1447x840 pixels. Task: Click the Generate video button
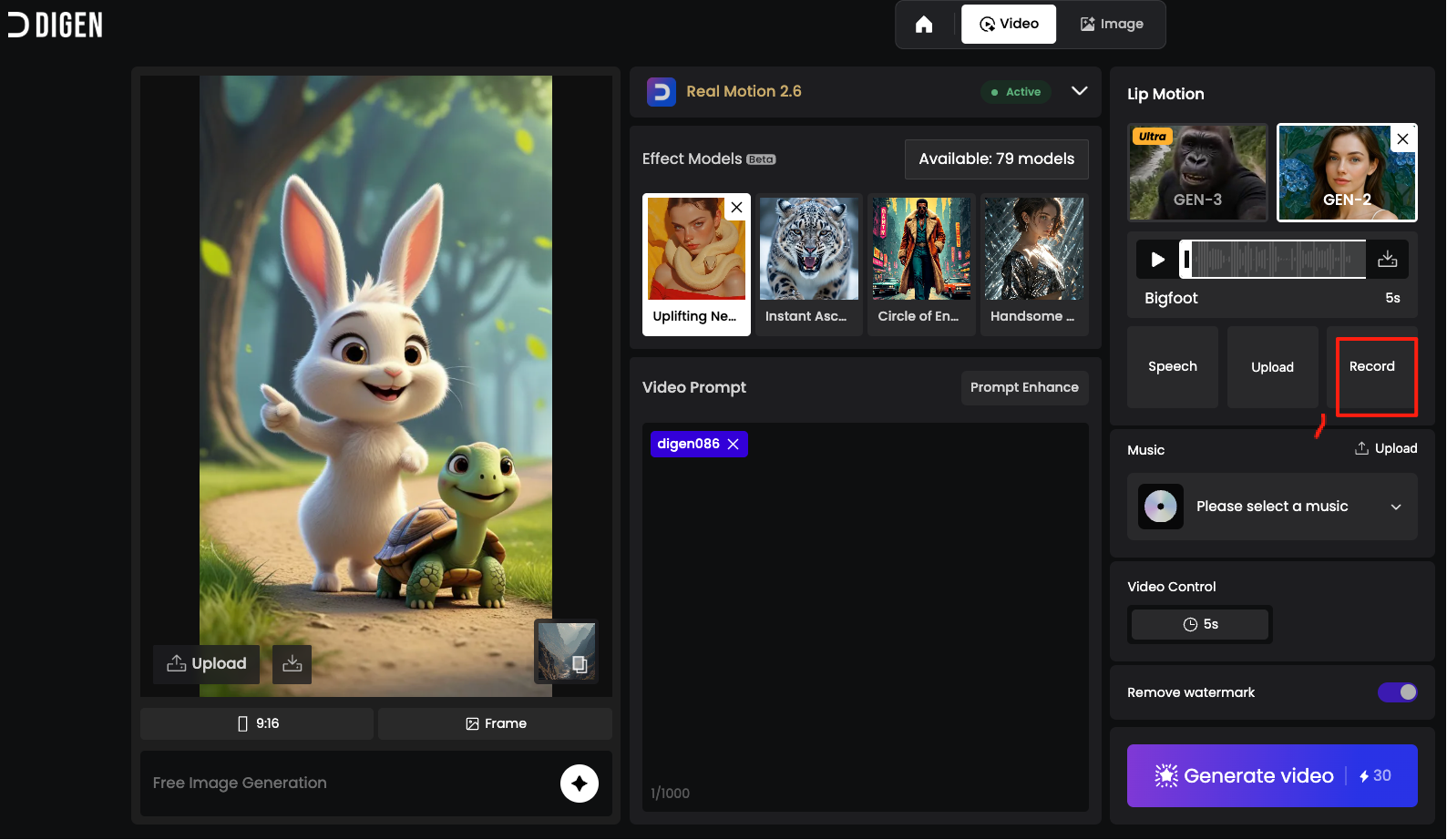point(1272,776)
